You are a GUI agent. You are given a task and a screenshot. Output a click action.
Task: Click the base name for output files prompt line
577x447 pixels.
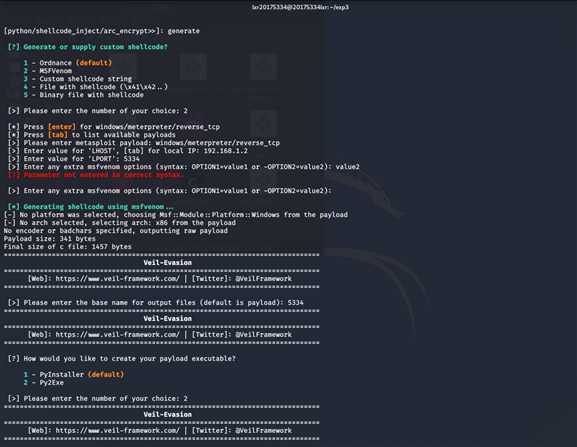pyautogui.click(x=156, y=302)
